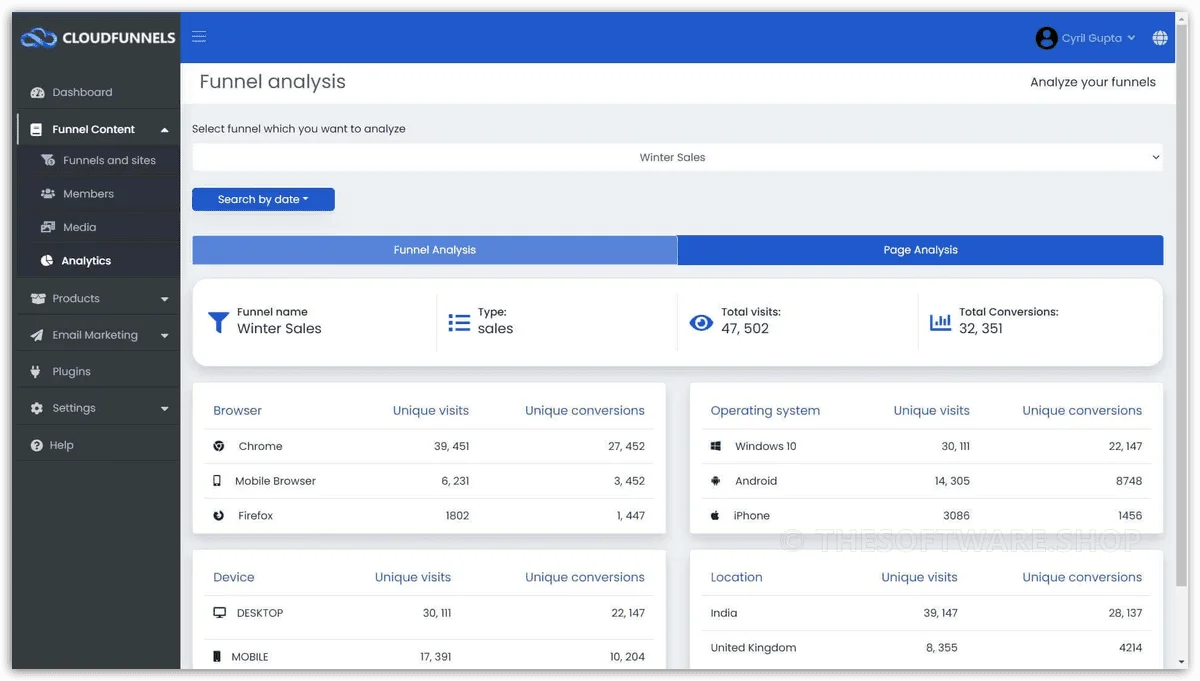Click the United Kingdom location label
Screen dimensions: 1200x681
(753, 648)
